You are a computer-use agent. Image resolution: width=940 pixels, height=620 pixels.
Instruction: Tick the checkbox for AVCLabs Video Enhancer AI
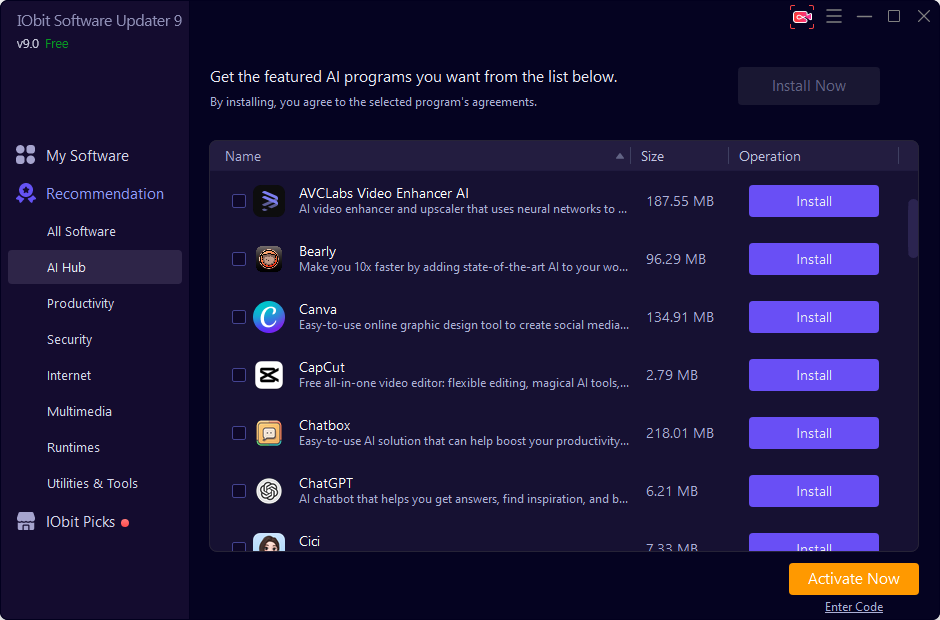(239, 201)
